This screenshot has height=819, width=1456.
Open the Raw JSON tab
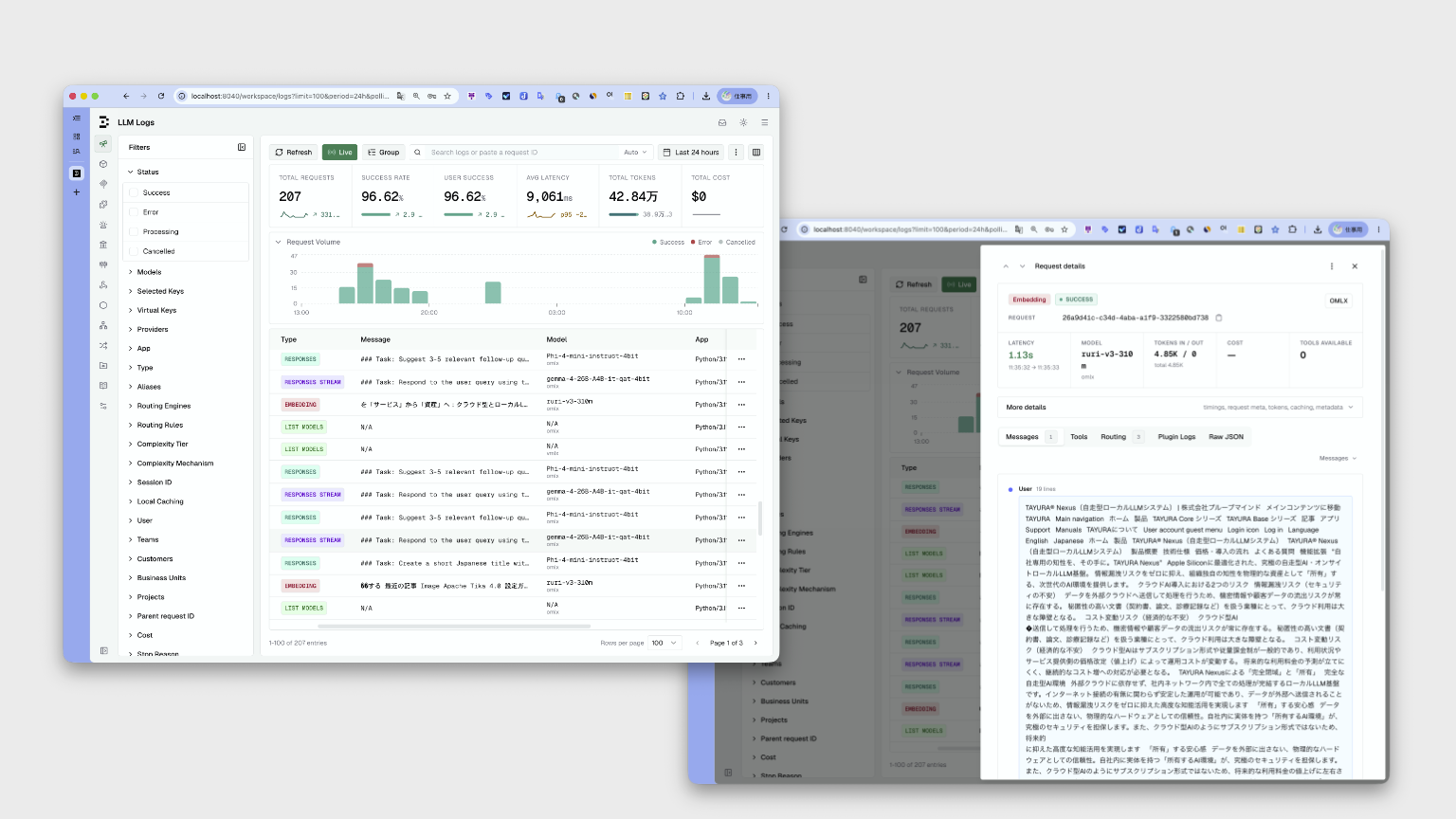(1226, 437)
